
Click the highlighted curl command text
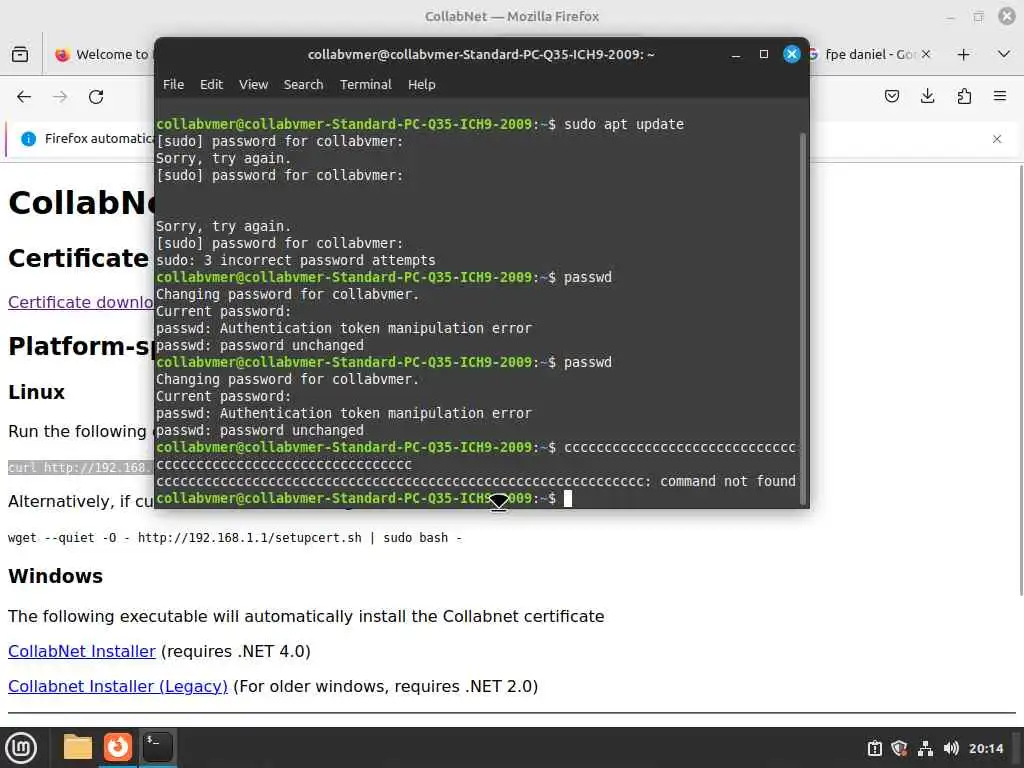point(81,468)
